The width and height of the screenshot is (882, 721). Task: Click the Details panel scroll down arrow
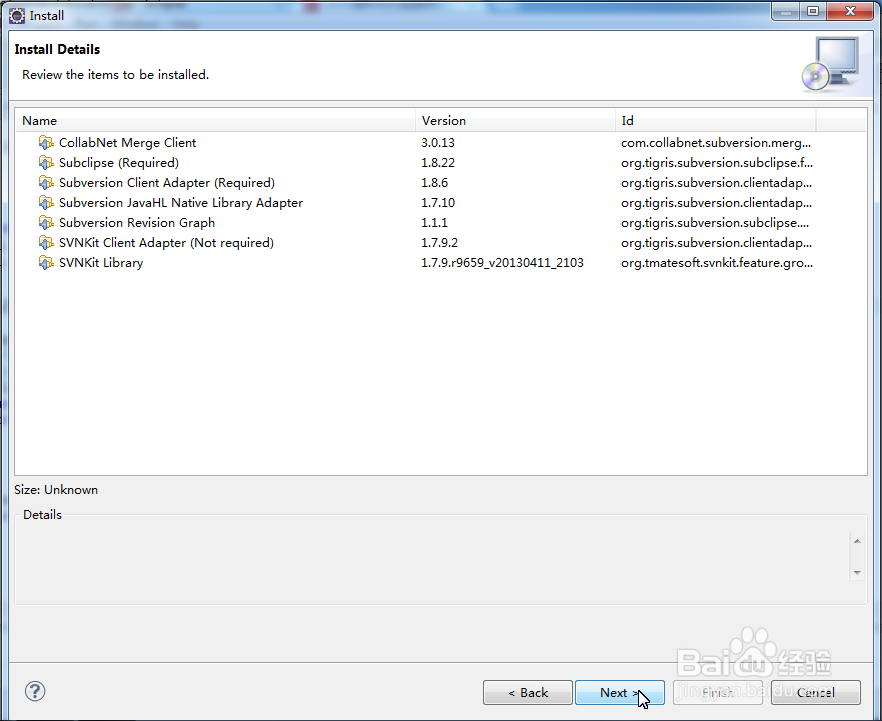click(857, 573)
